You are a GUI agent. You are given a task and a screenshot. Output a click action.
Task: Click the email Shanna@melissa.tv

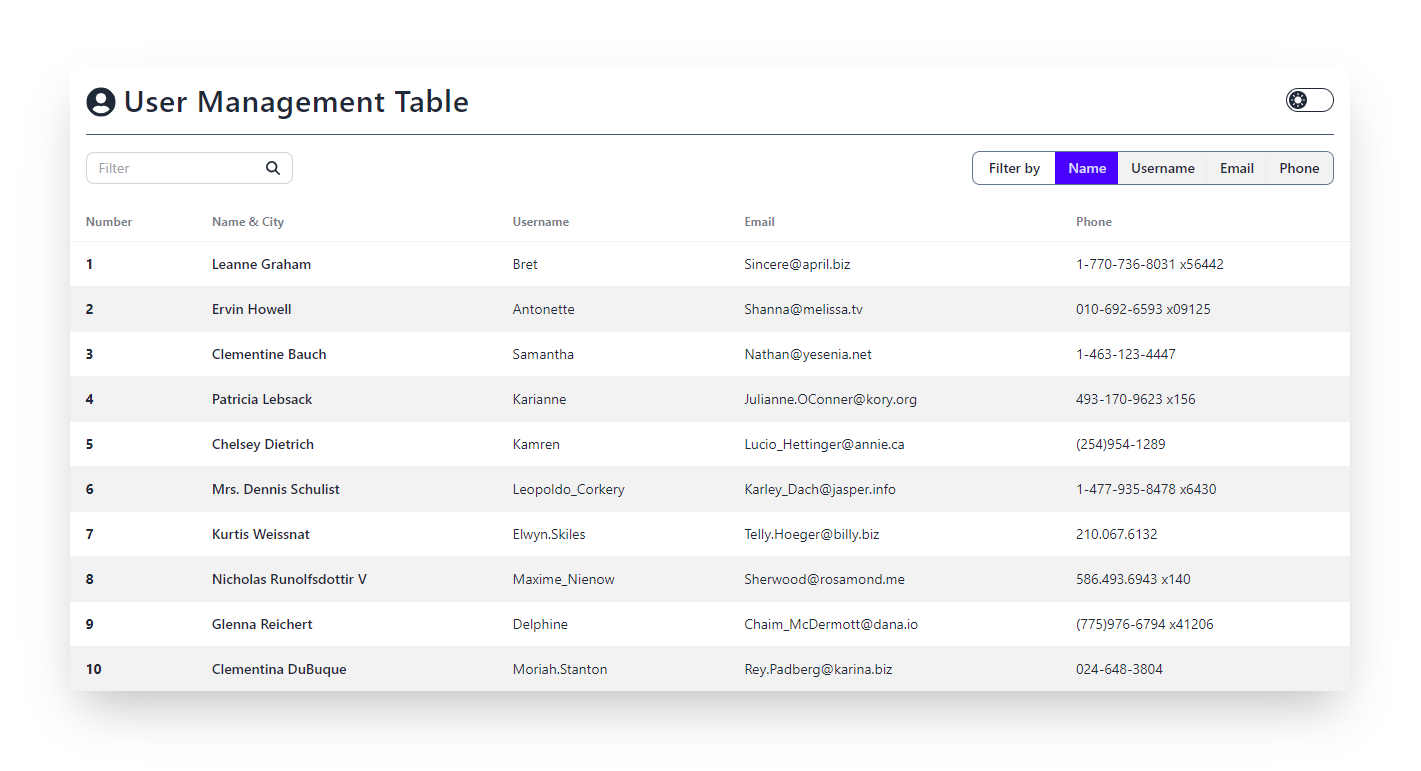click(803, 309)
